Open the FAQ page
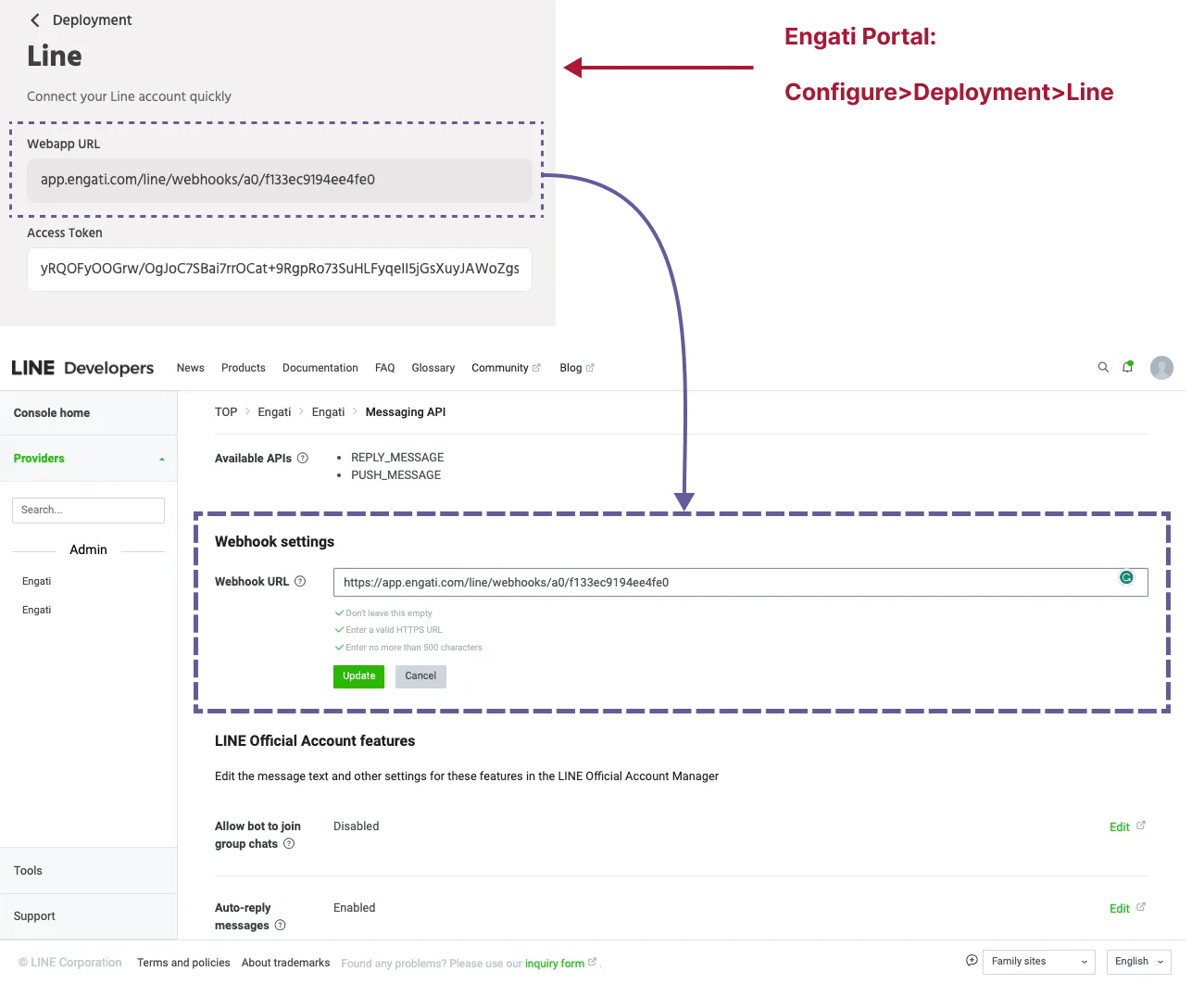 (x=385, y=368)
